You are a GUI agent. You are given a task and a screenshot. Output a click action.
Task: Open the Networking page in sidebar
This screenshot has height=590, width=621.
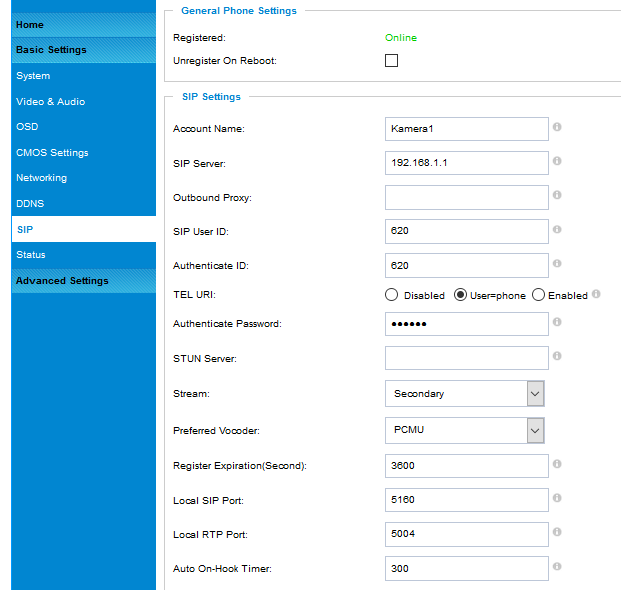[41, 178]
